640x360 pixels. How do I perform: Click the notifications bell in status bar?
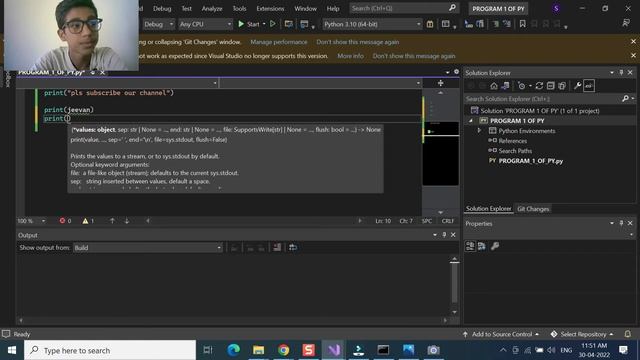click(627, 334)
